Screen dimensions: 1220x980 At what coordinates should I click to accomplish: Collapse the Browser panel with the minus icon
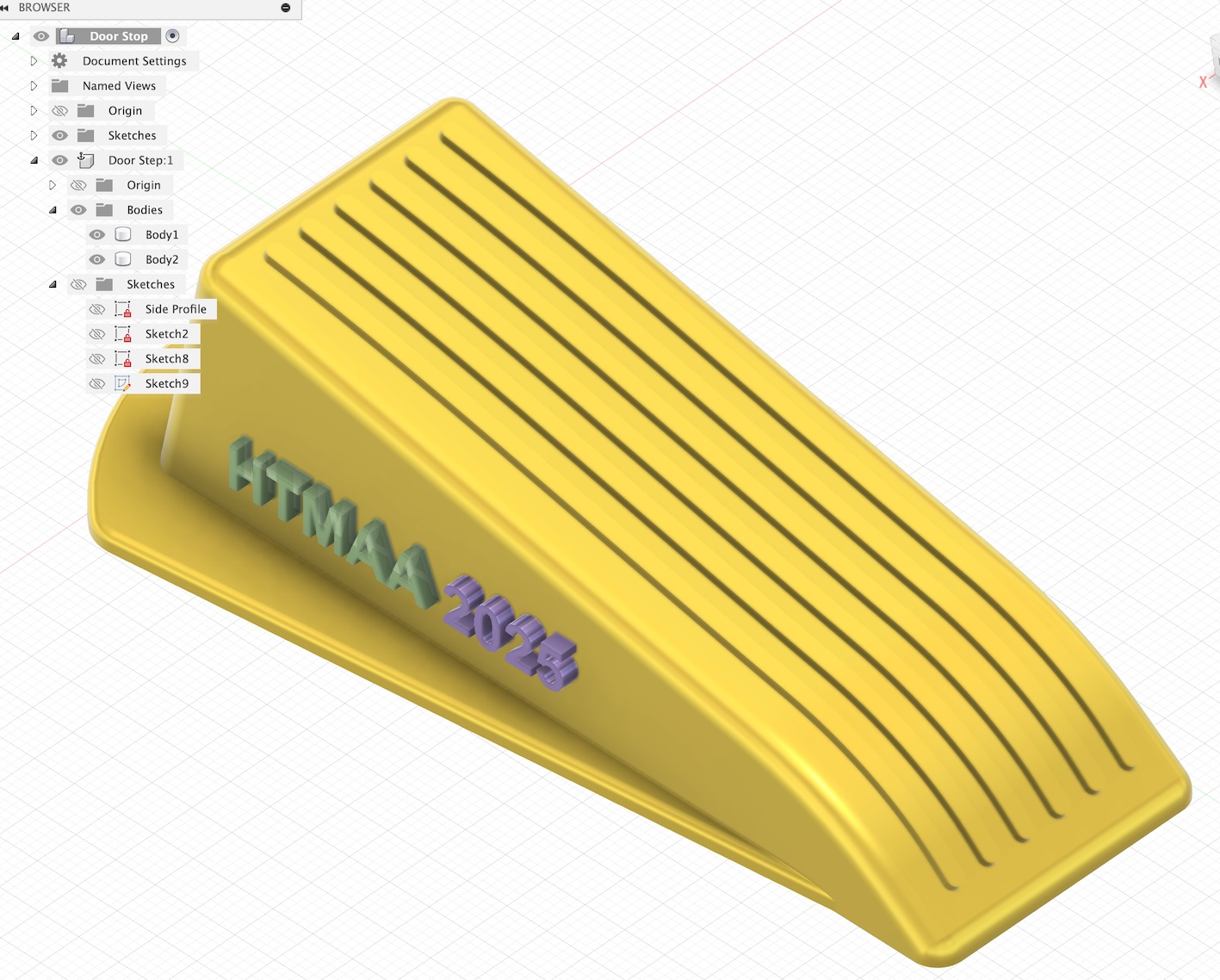coord(286,8)
